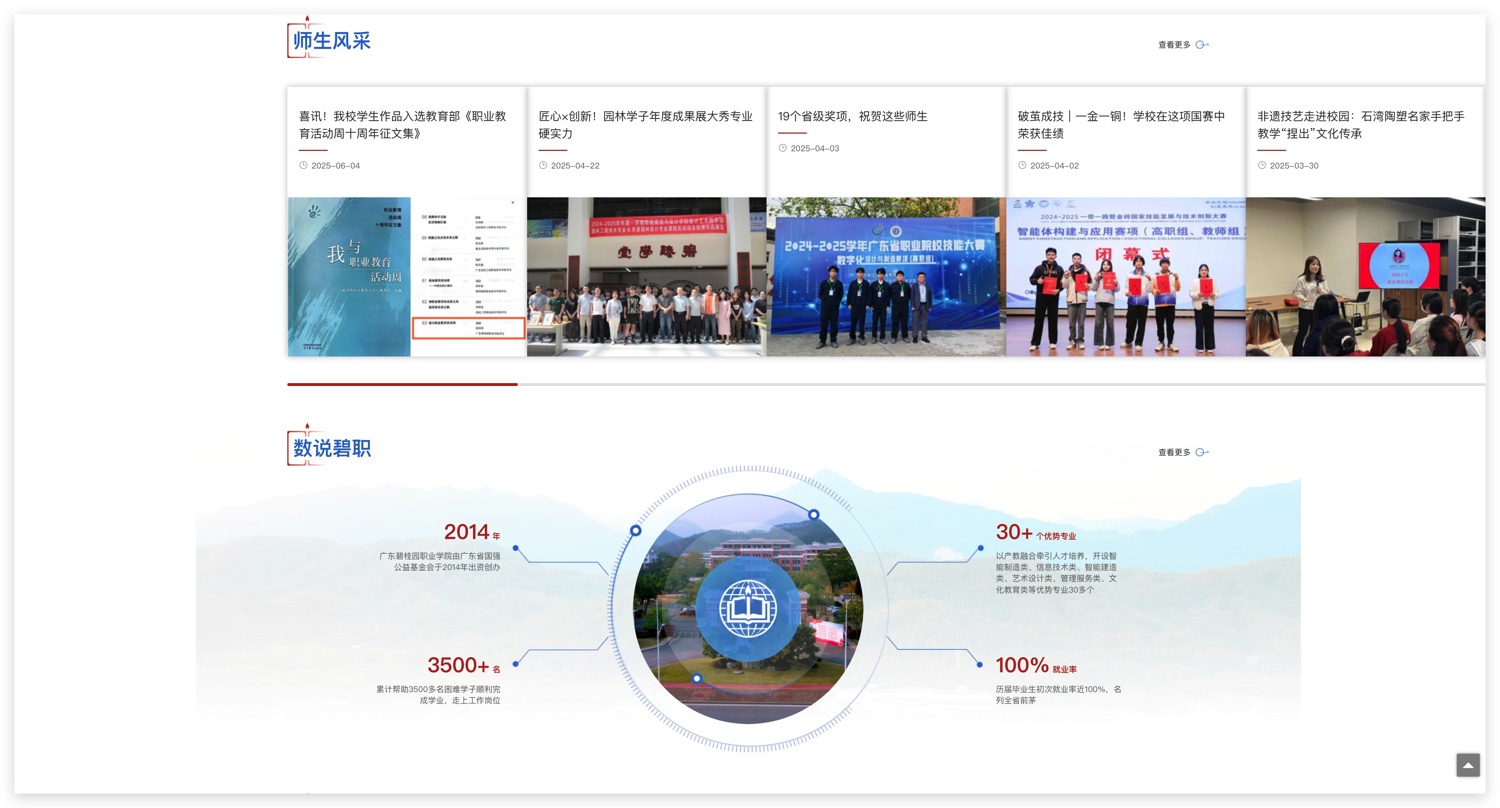Open the 非遗技艺走进校园 石湾陶塑 article
This screenshot has height=808, width=1500.
(1360, 124)
